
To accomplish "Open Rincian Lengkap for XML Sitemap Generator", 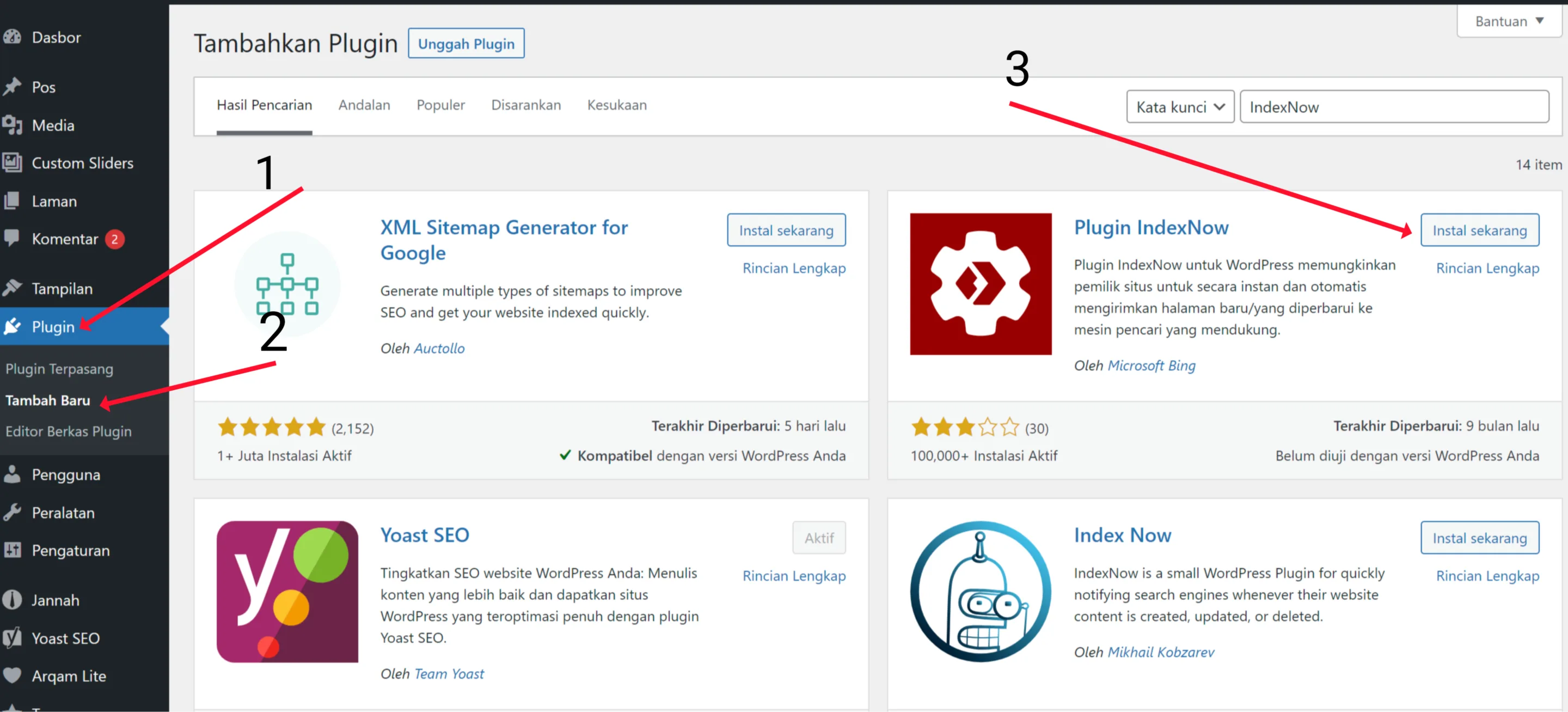I will [x=794, y=268].
